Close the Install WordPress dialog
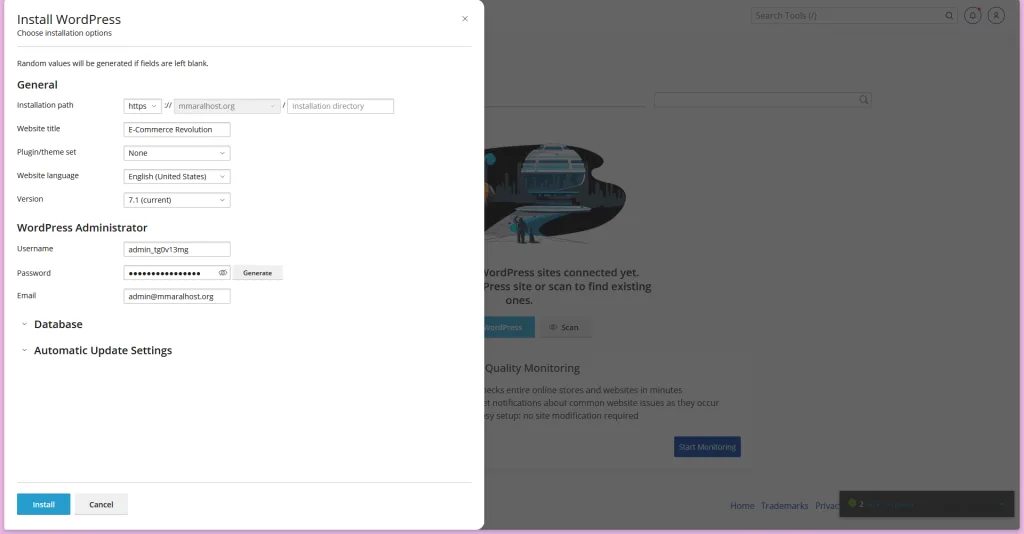Viewport: 1024px width, 534px height. point(465,19)
